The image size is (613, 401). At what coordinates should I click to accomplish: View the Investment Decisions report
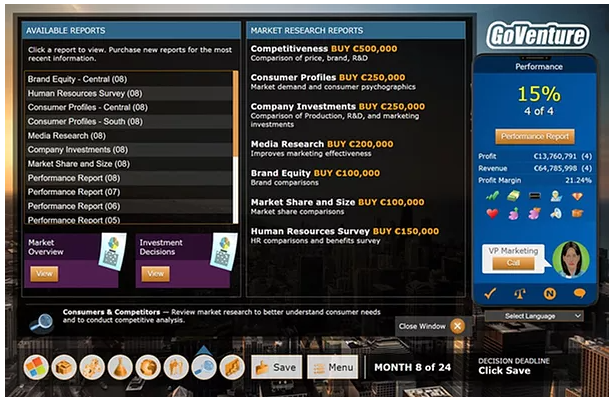[156, 274]
